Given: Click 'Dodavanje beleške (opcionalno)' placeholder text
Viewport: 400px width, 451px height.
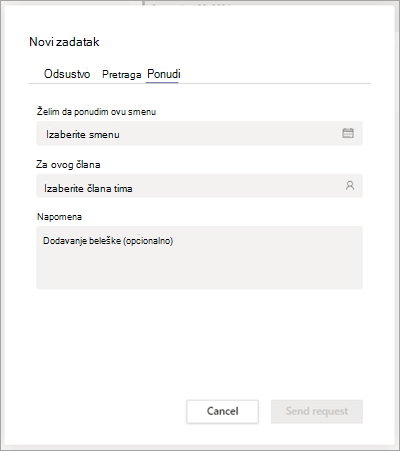Looking at the screenshot, I should click(x=108, y=241).
